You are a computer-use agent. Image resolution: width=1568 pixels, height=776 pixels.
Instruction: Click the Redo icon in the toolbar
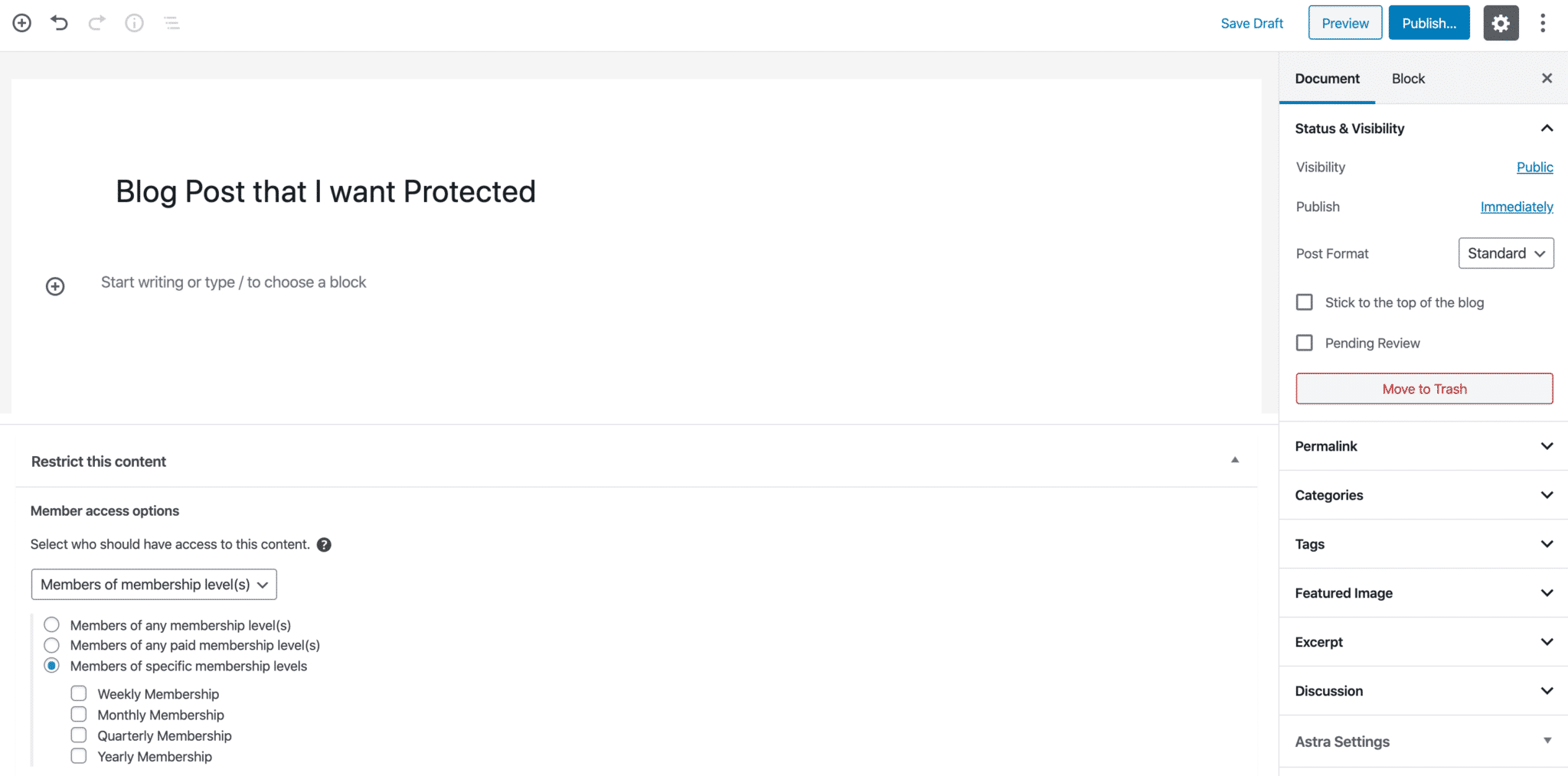(x=95, y=22)
